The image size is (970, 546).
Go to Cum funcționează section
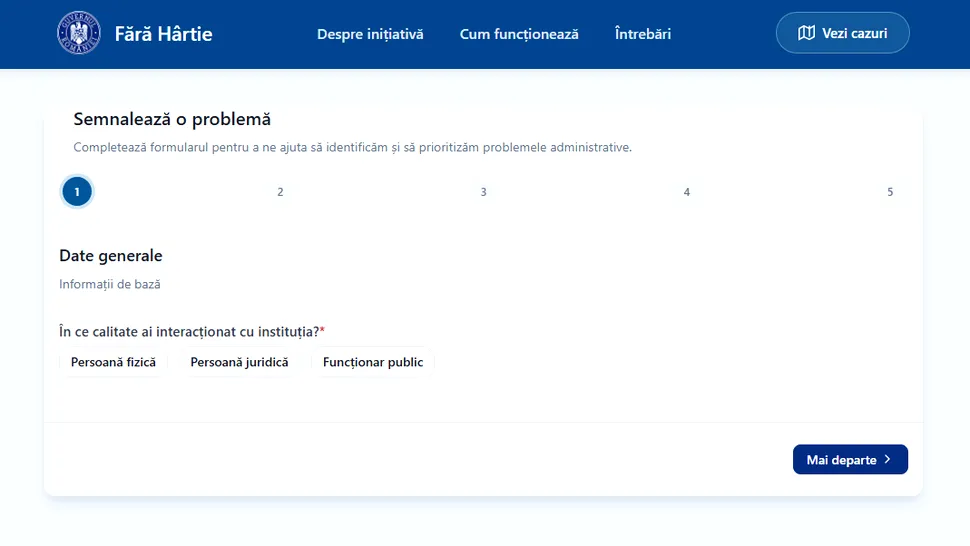[x=519, y=34]
